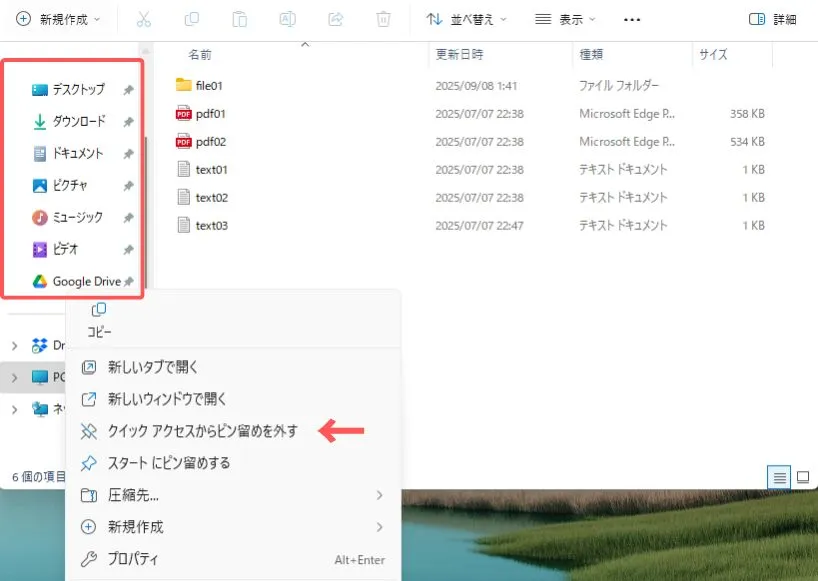Open the 新規作成 dropdown in toolbar
The image size is (818, 581).
[58, 19]
